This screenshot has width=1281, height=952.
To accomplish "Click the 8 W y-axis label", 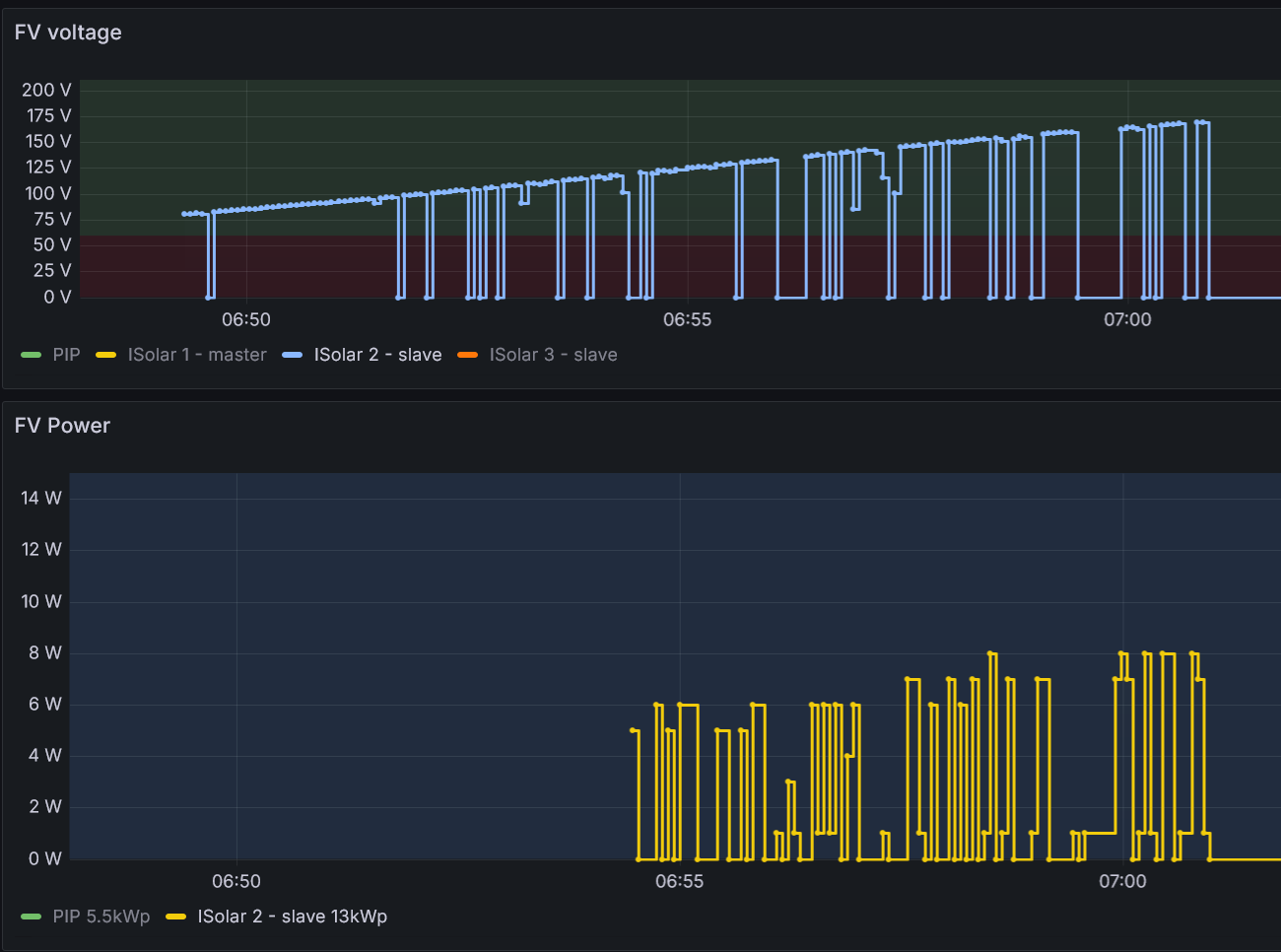I will pos(45,652).
